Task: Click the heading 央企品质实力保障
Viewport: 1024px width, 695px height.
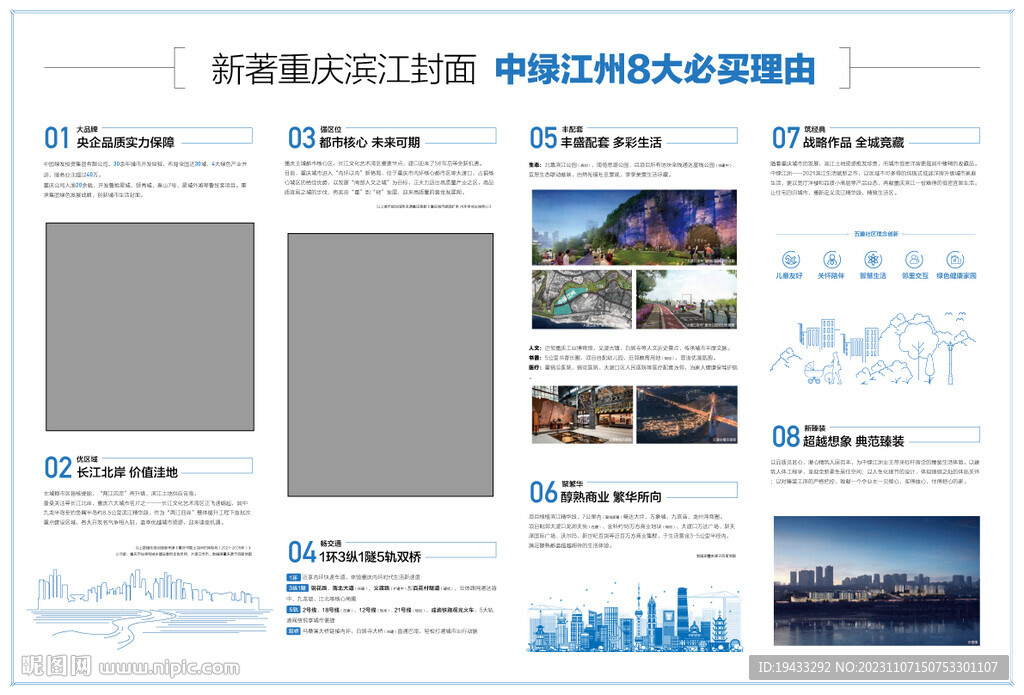Action: point(125,142)
